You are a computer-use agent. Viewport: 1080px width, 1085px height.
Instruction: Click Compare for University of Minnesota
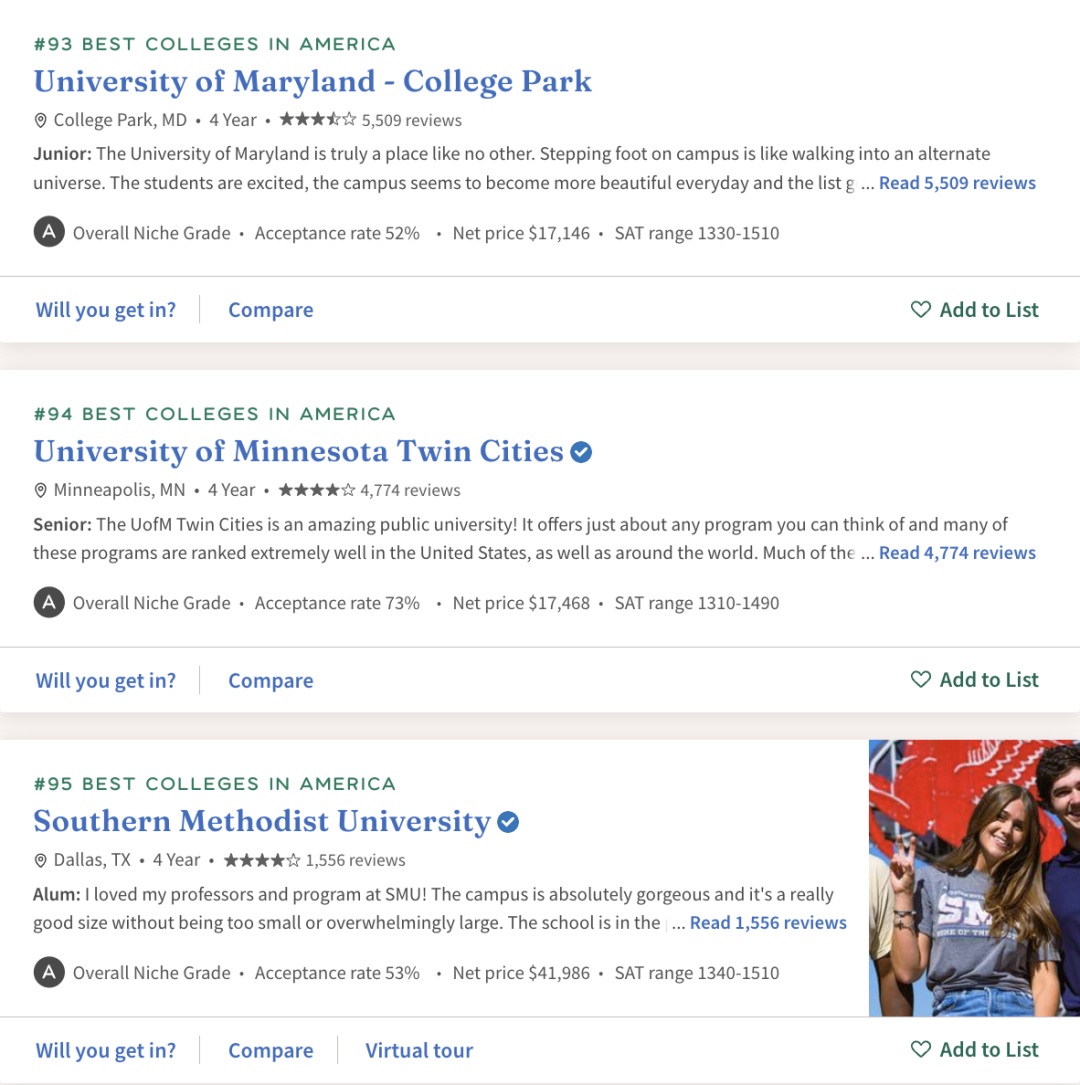[270, 681]
